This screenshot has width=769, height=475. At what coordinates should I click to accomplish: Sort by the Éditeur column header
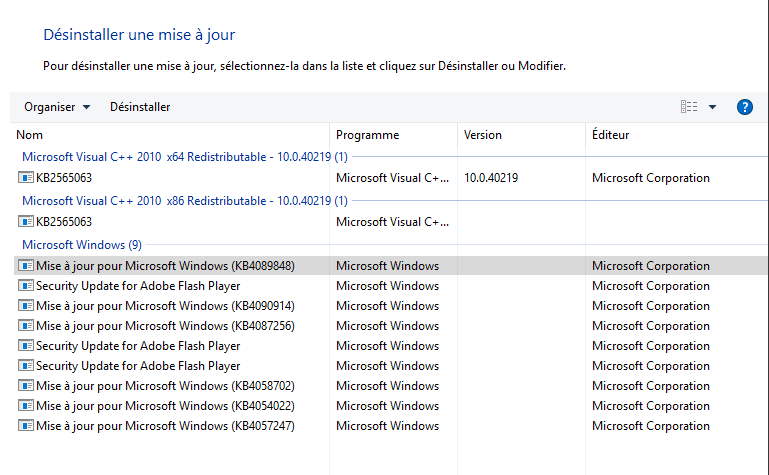point(610,135)
